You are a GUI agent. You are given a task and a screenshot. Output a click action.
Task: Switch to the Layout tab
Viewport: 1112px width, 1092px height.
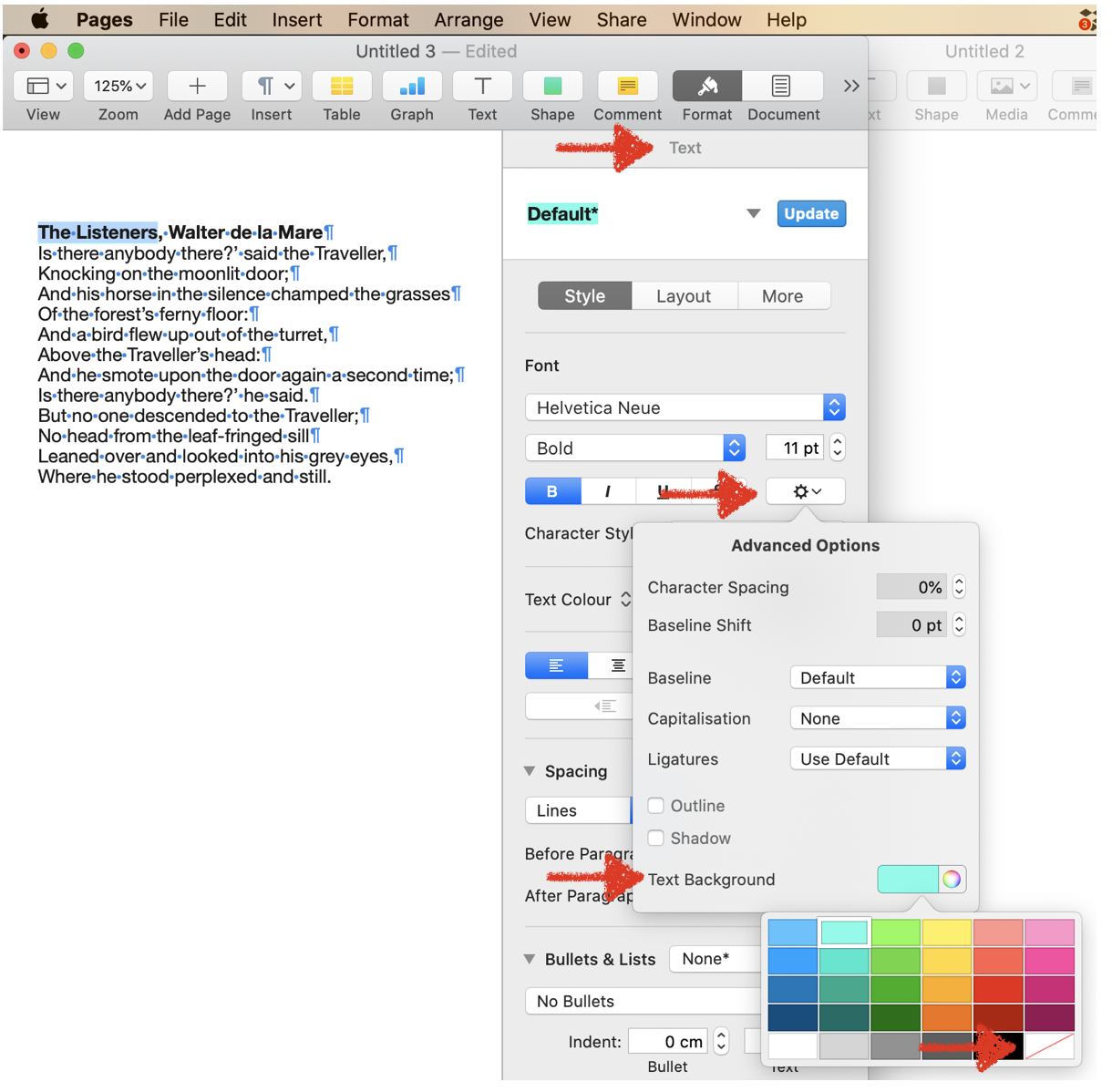pyautogui.click(x=684, y=296)
